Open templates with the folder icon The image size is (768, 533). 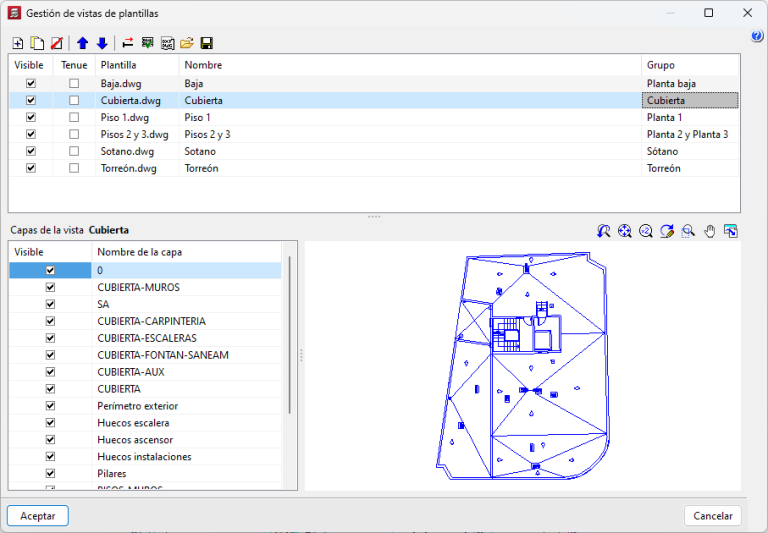coord(187,43)
